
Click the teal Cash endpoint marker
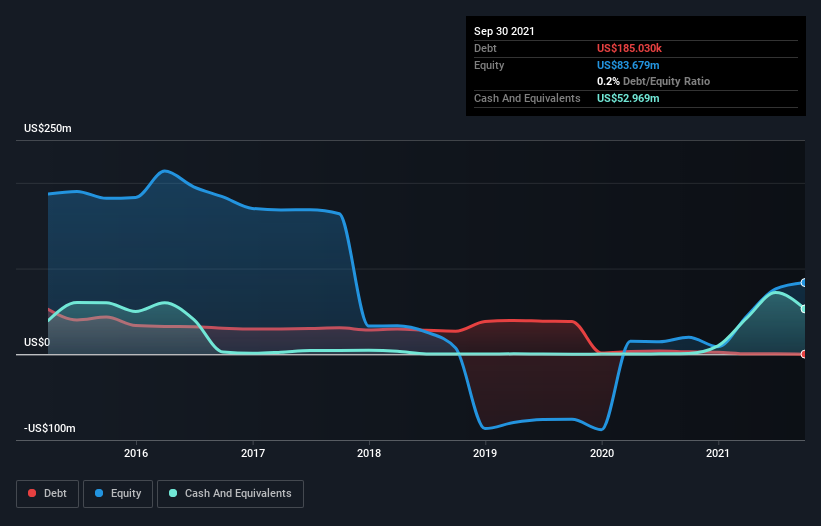tap(804, 309)
